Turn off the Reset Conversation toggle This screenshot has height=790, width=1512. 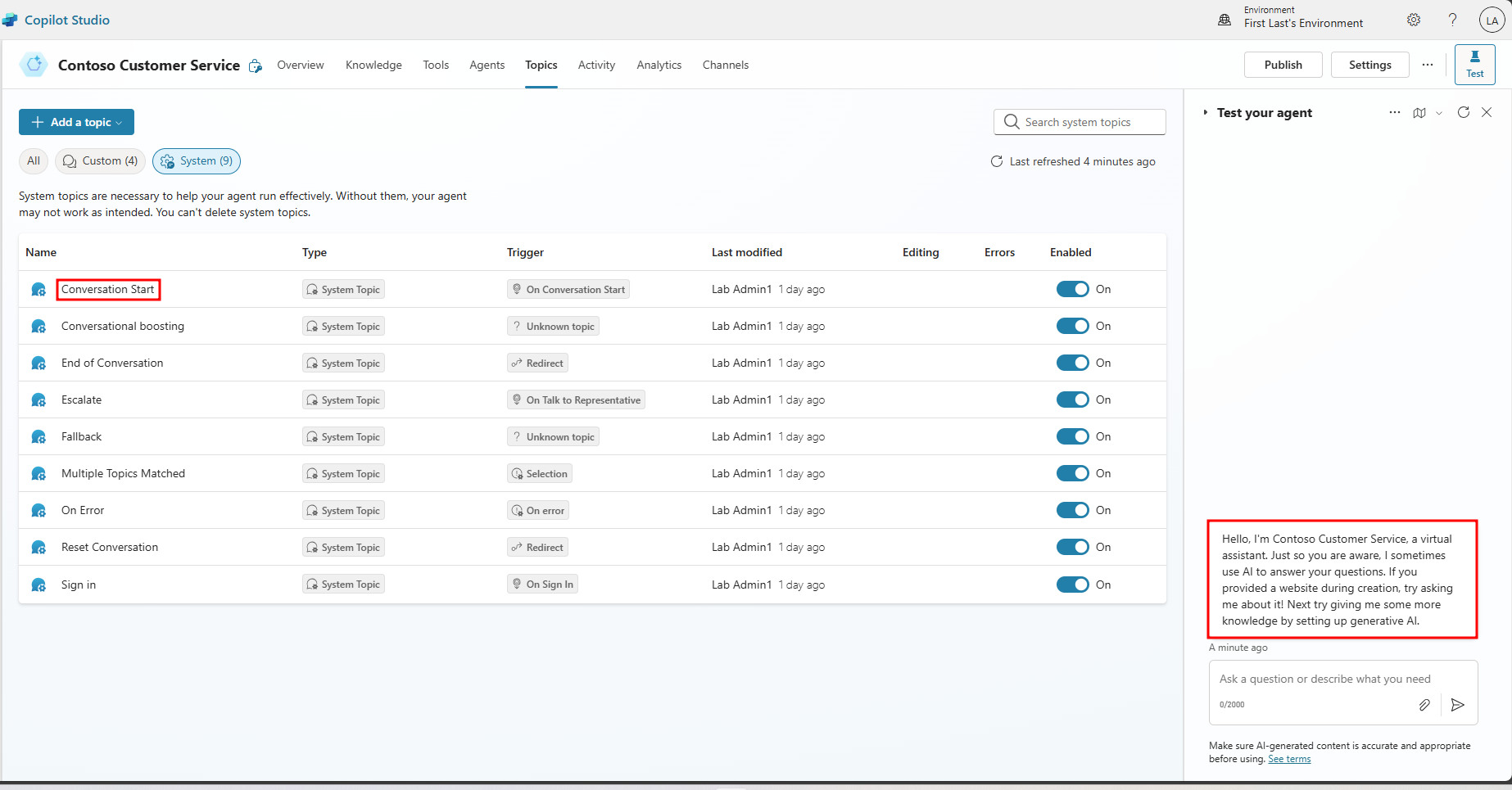[x=1072, y=547]
